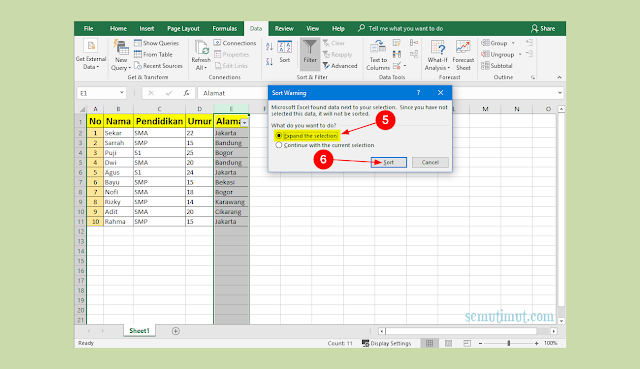The image size is (640, 369).
Task: Click Sort button in dialog
Action: click(x=389, y=162)
